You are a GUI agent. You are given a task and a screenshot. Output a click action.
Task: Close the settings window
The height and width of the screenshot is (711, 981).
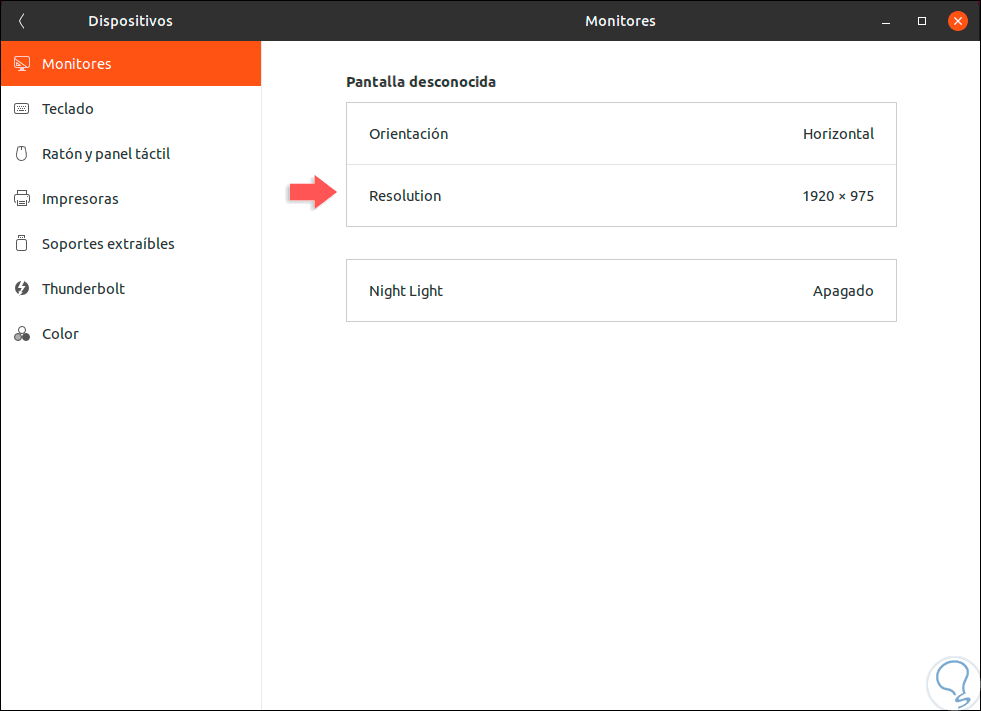pyautogui.click(x=957, y=21)
